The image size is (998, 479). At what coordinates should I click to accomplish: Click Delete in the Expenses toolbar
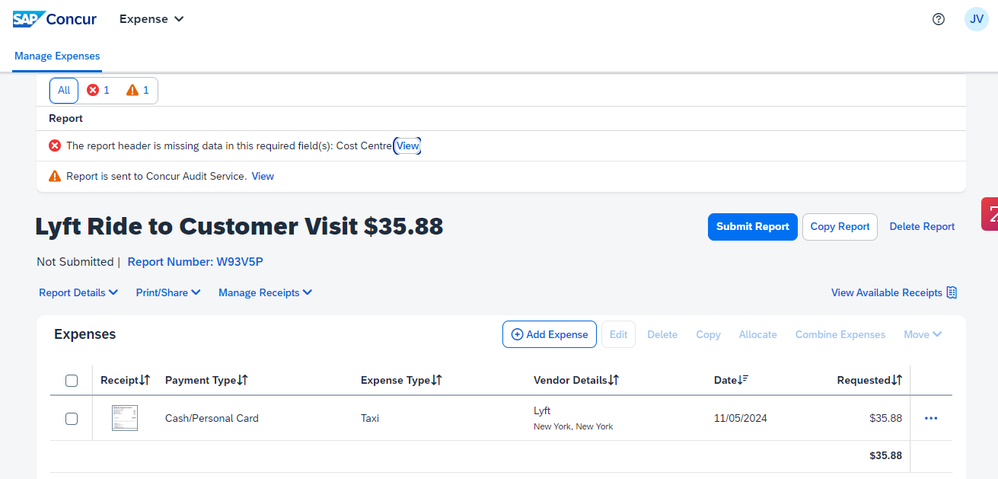[x=662, y=335]
